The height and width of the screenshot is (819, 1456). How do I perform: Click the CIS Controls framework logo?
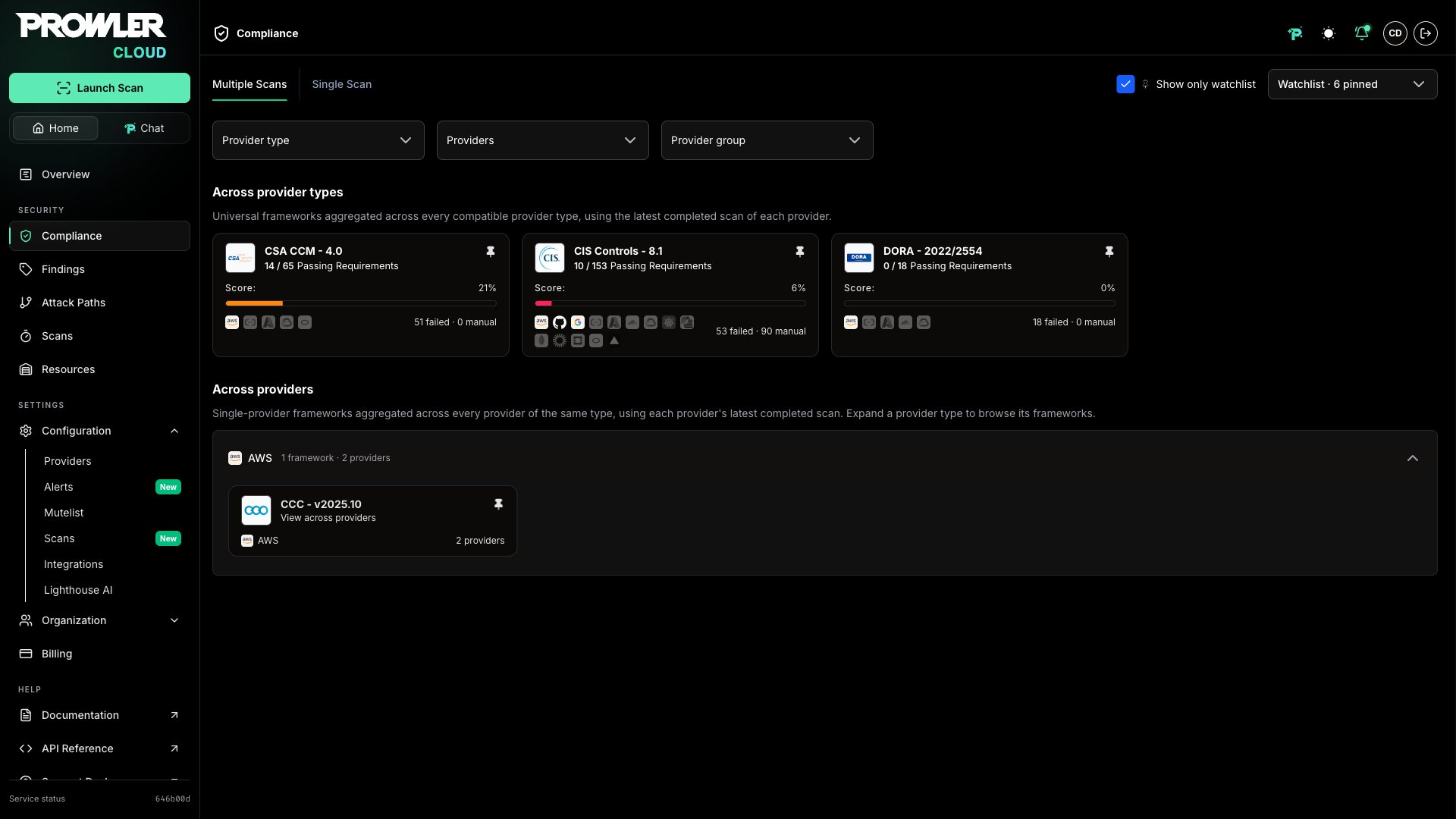550,258
